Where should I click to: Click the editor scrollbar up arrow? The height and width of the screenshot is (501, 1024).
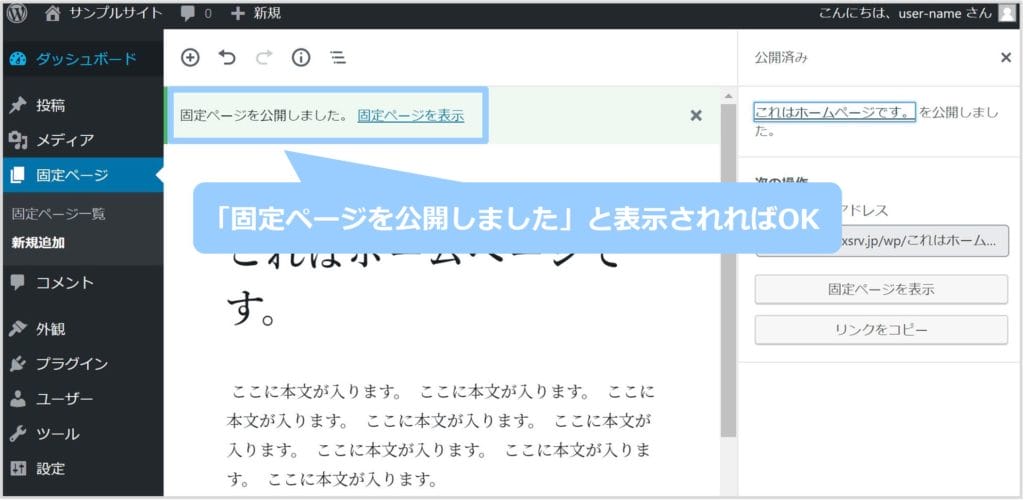point(729,97)
